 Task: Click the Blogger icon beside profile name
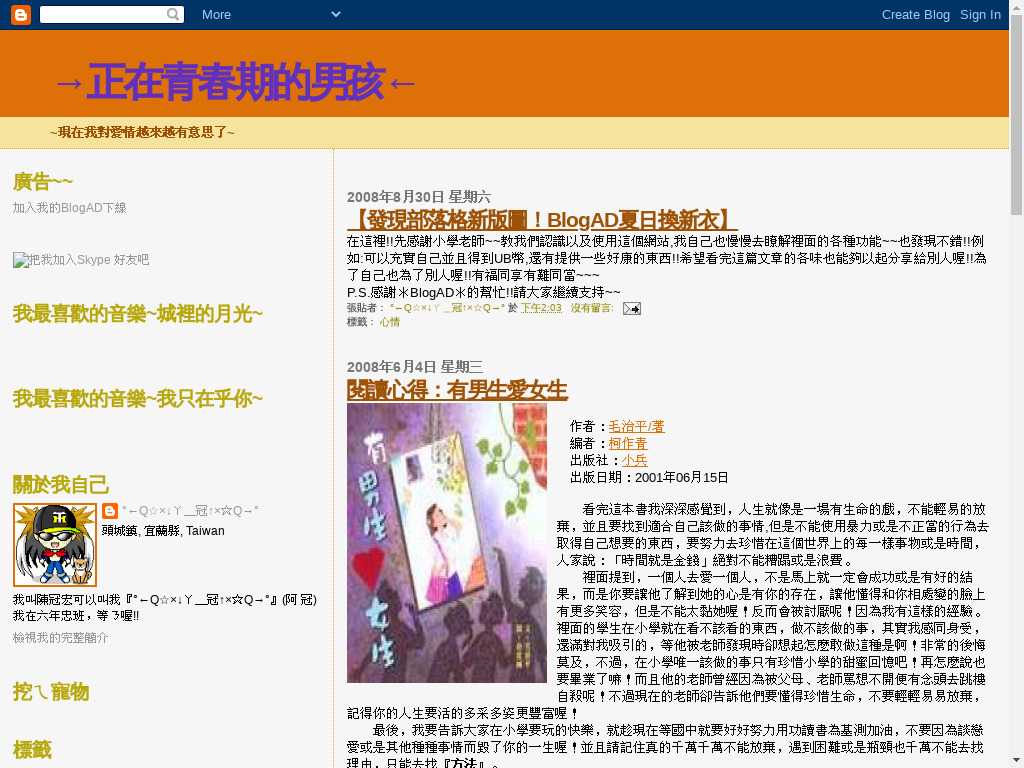pyautogui.click(x=110, y=511)
